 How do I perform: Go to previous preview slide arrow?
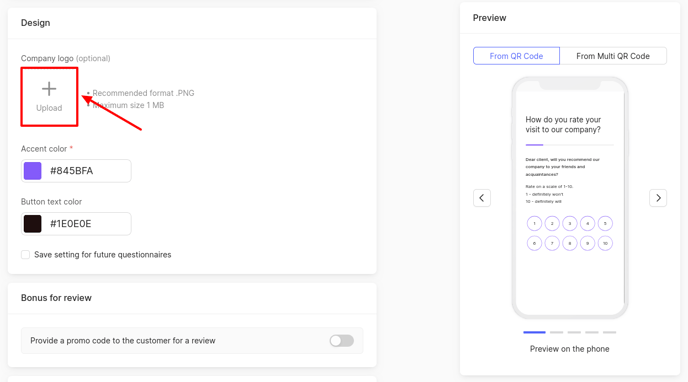482,198
